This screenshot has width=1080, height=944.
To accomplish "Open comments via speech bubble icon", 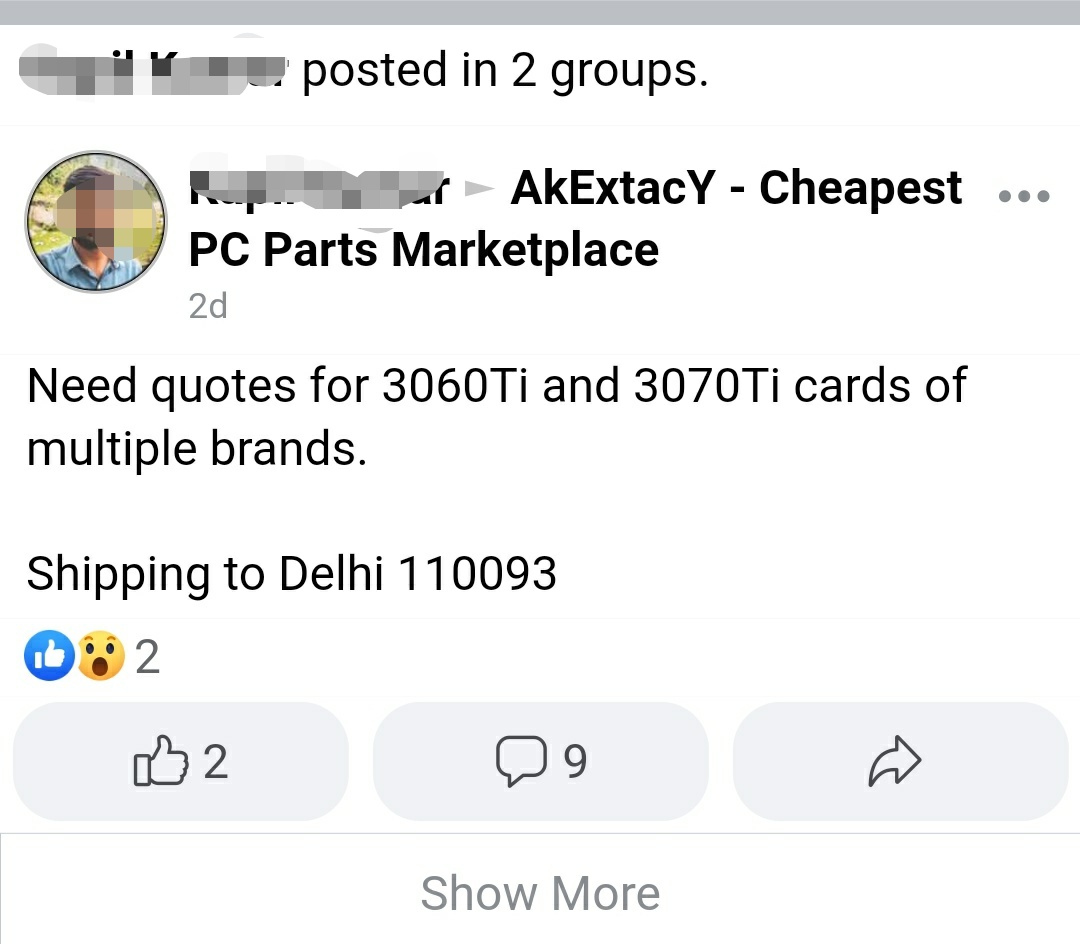I will pyautogui.click(x=541, y=761).
